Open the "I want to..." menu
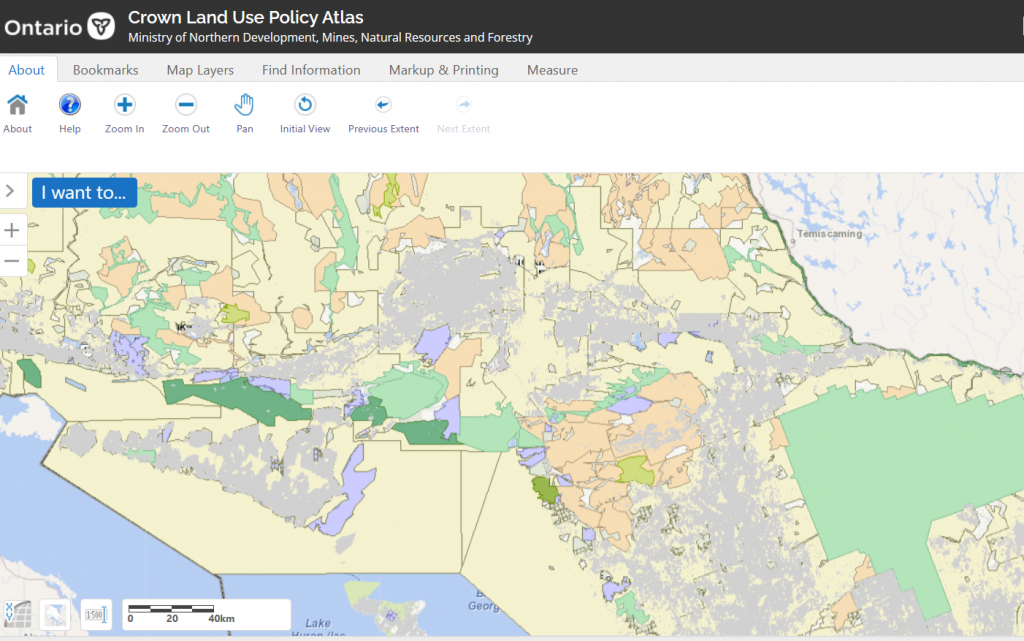Image resolution: width=1024 pixels, height=641 pixels. click(x=83, y=193)
